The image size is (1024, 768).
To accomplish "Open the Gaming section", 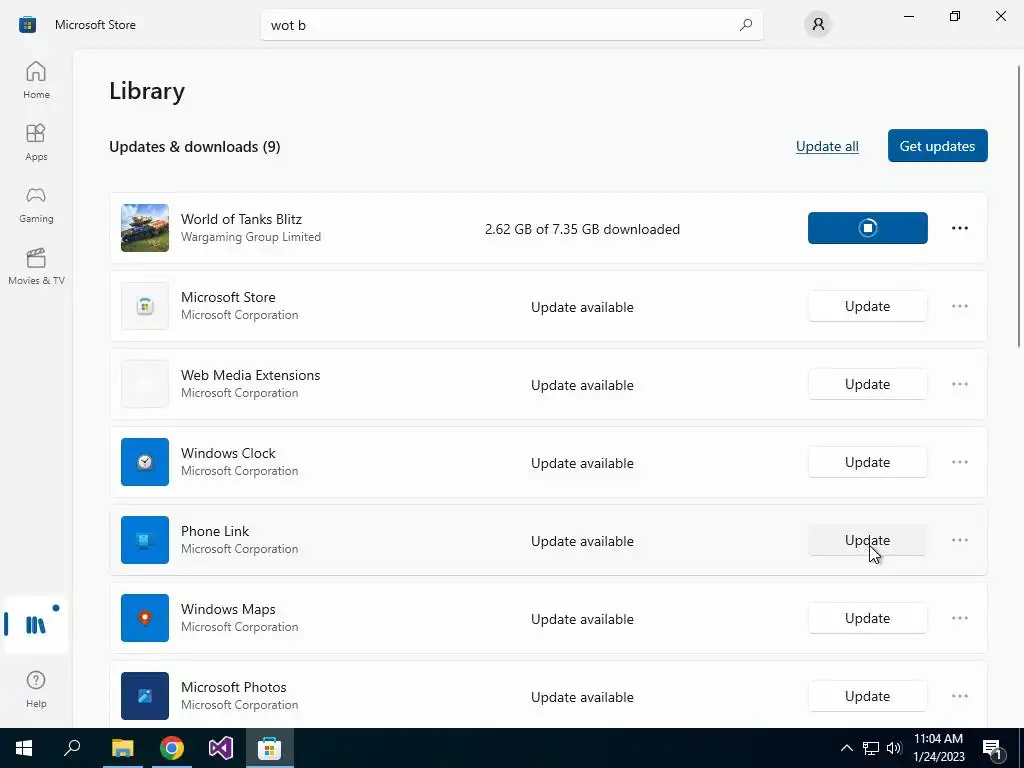I will pyautogui.click(x=36, y=204).
